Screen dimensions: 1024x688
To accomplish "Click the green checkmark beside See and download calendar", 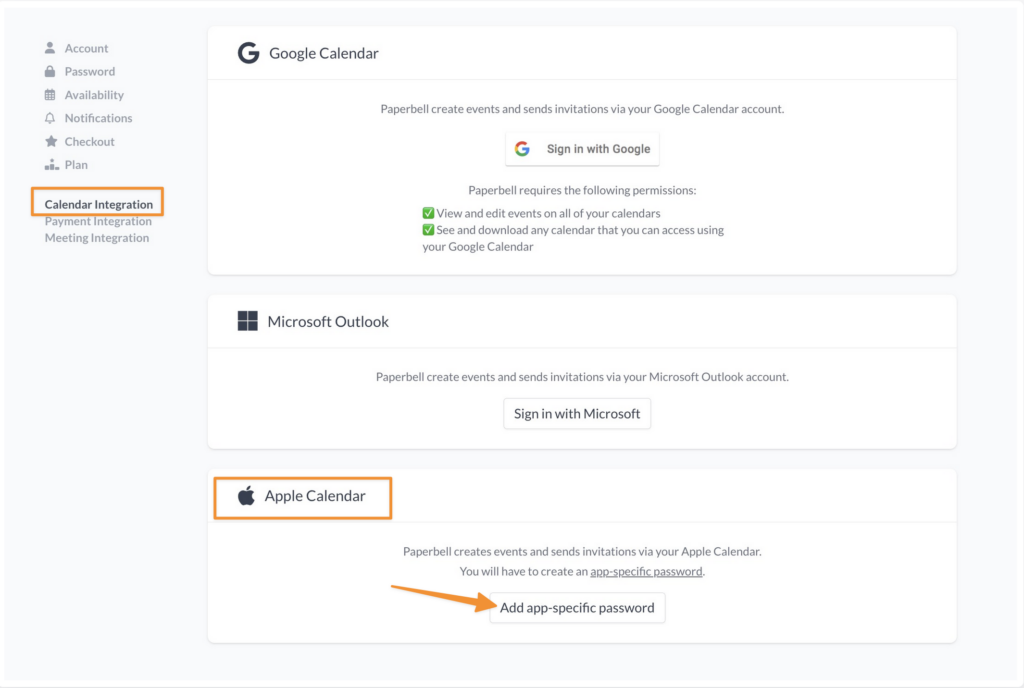I will click(428, 230).
